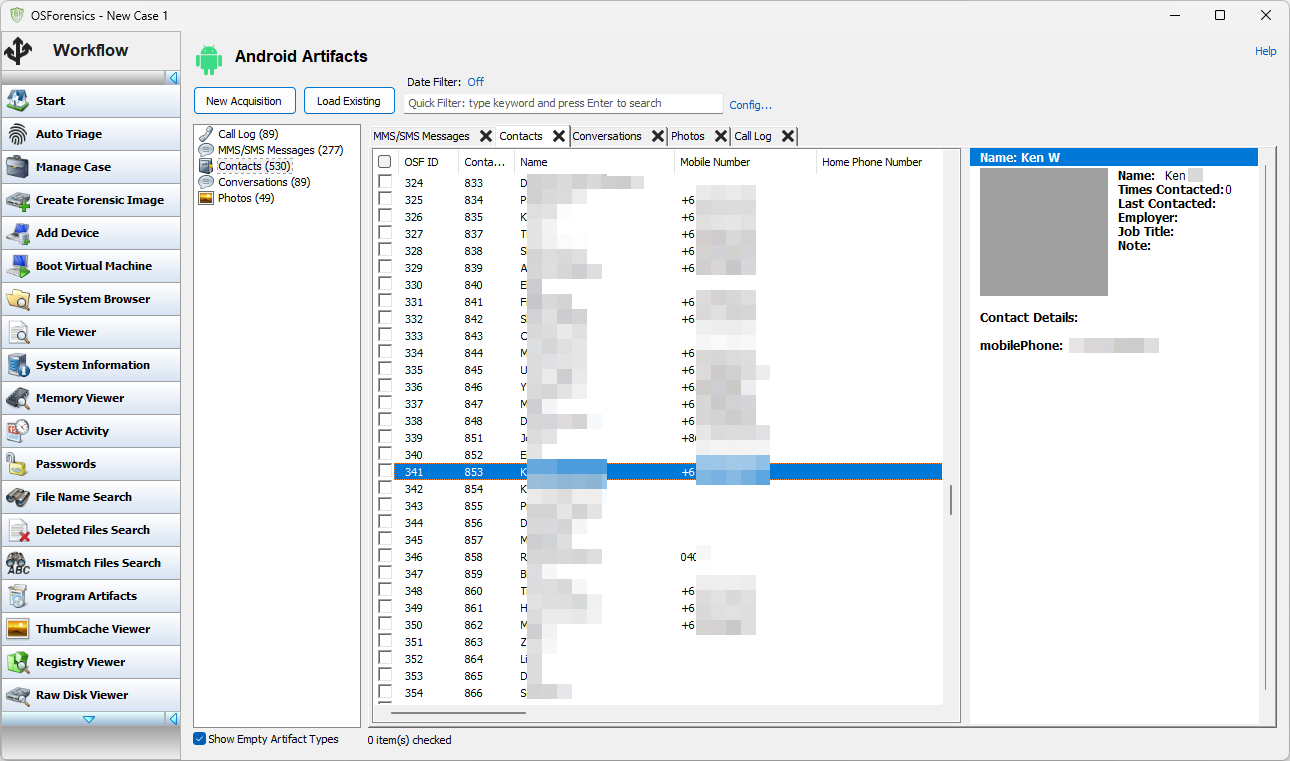Select Photos (49) artifact type
The image size is (1290, 761).
click(245, 198)
